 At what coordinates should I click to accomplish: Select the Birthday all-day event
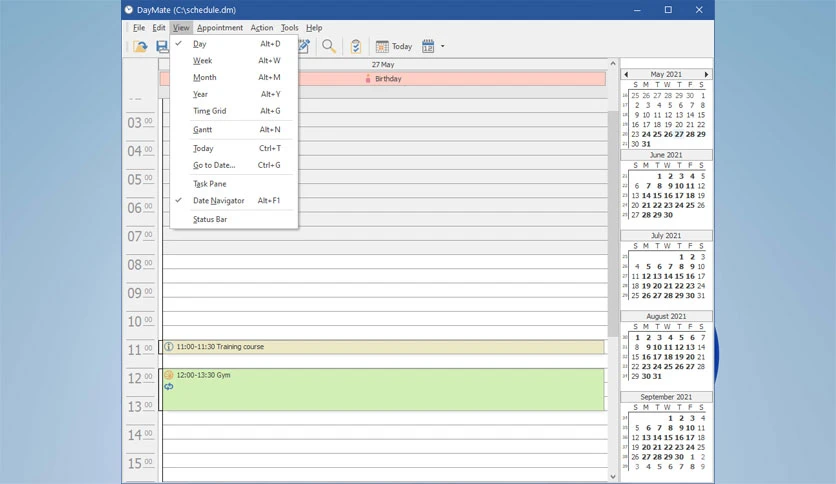(383, 79)
